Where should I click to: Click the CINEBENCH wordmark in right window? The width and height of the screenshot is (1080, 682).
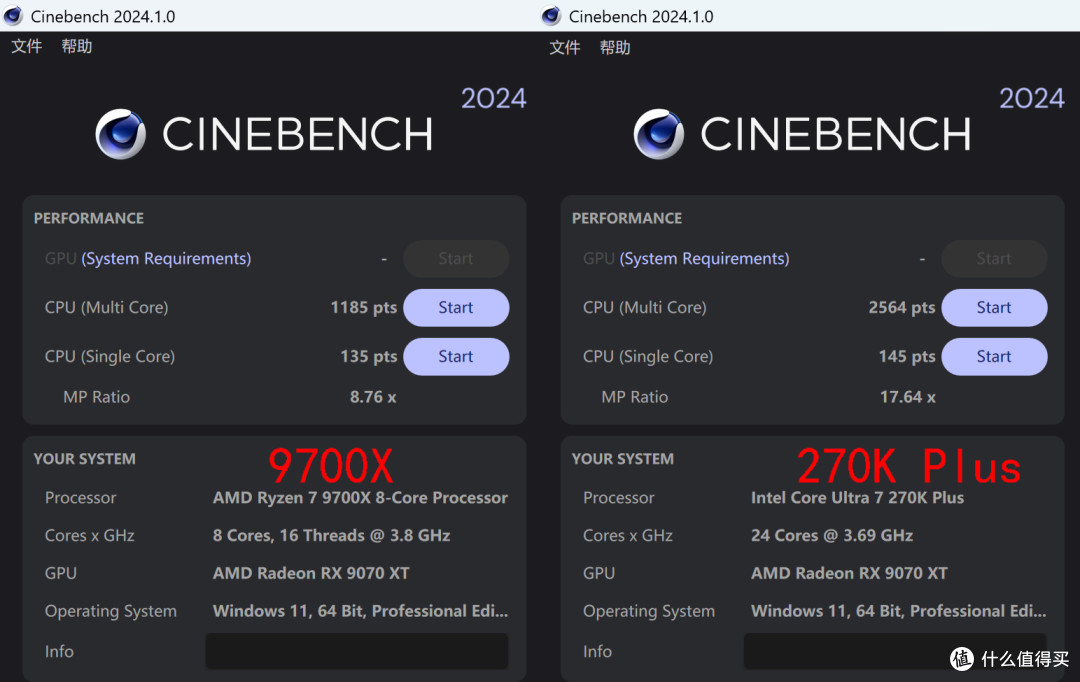click(835, 134)
